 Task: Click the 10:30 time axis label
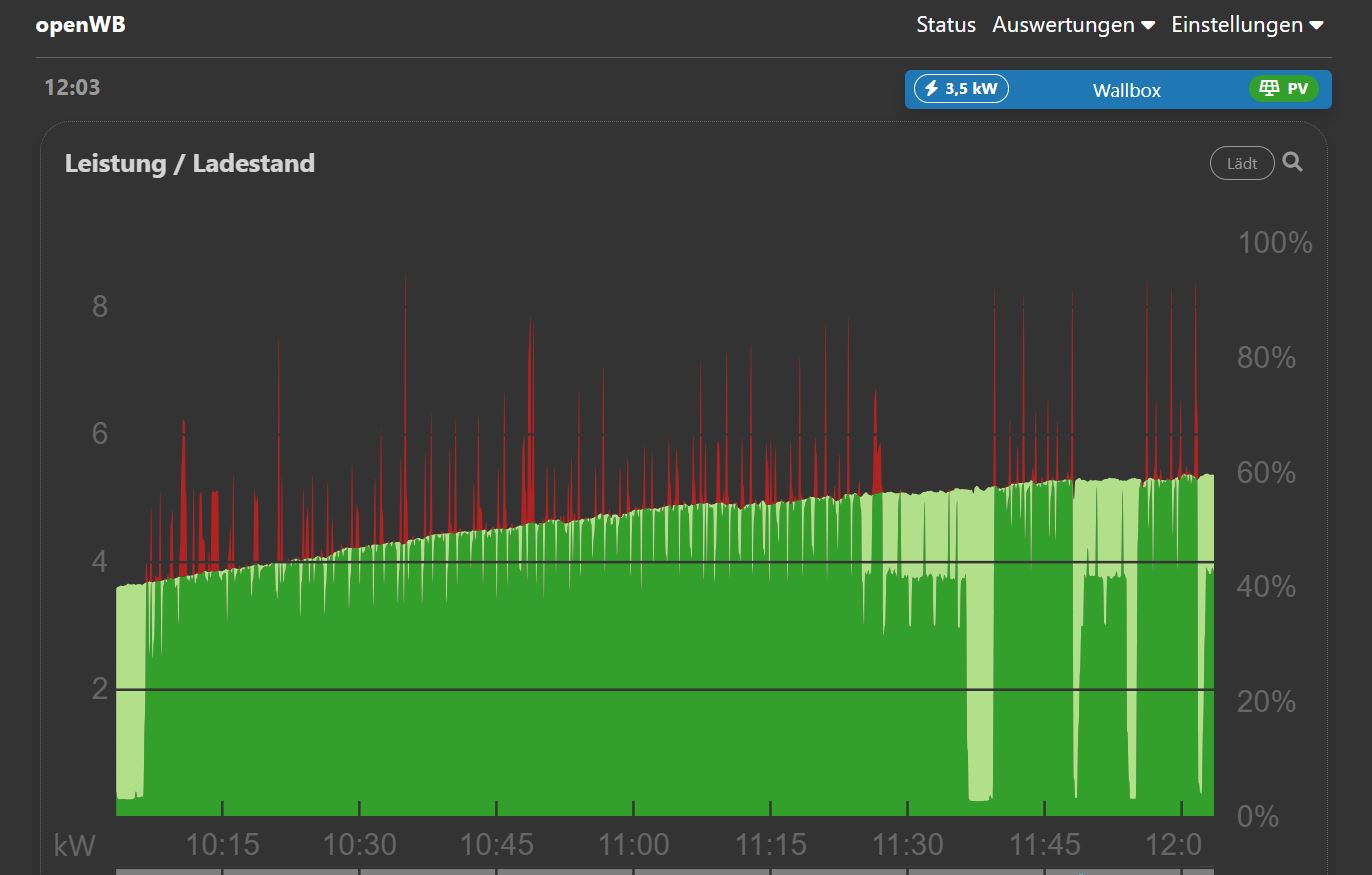[359, 846]
